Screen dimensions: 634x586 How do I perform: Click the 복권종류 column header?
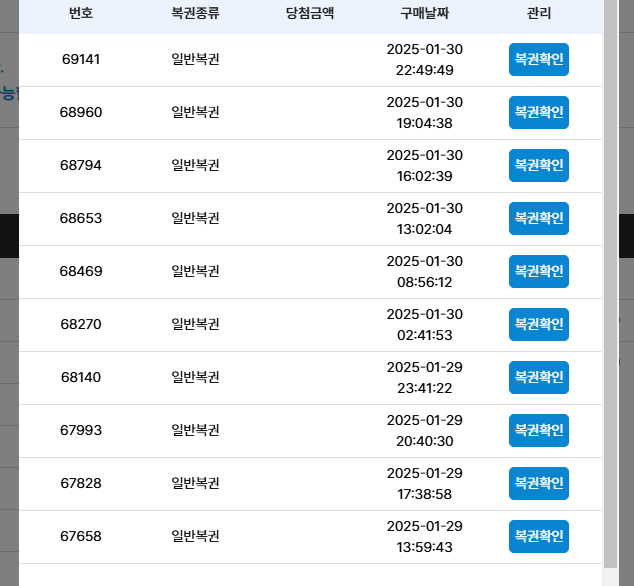coord(195,13)
